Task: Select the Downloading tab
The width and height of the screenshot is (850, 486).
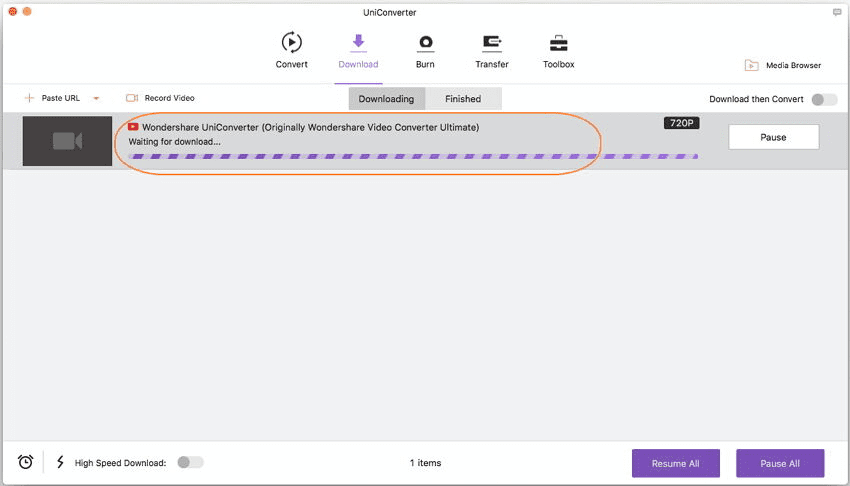Action: (386, 99)
